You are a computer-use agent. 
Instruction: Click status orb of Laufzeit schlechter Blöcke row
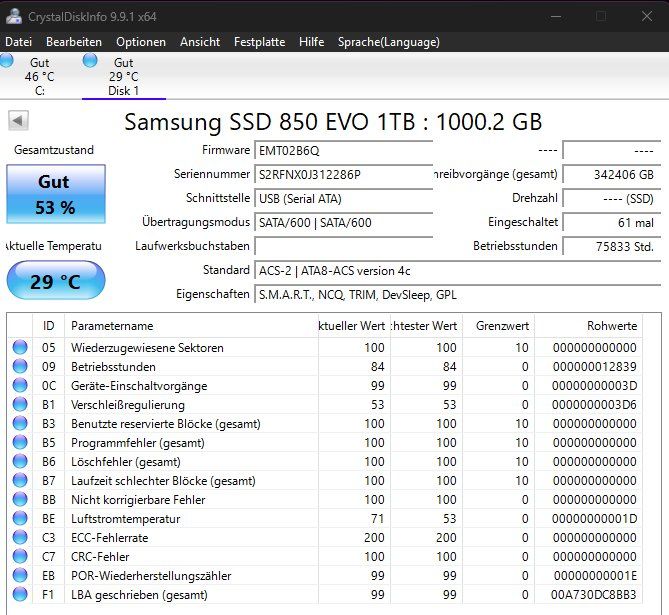coord(20,480)
